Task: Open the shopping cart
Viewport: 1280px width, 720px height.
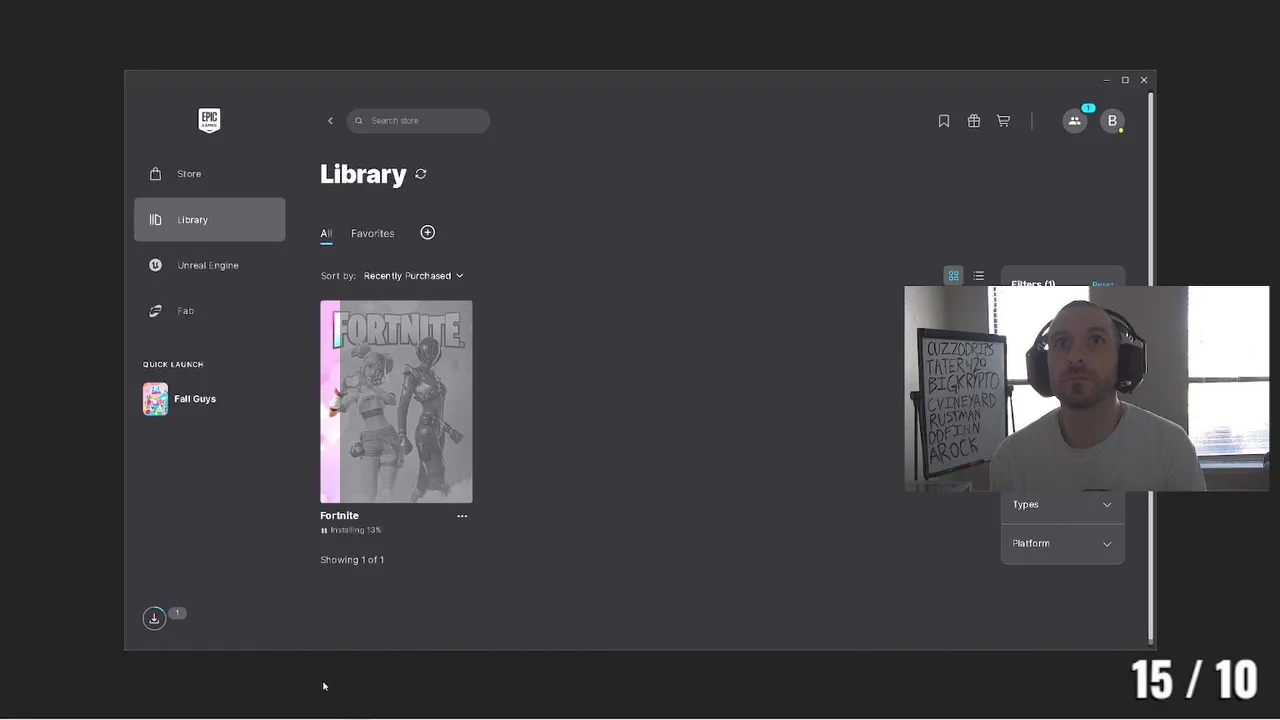Action: point(1003,121)
